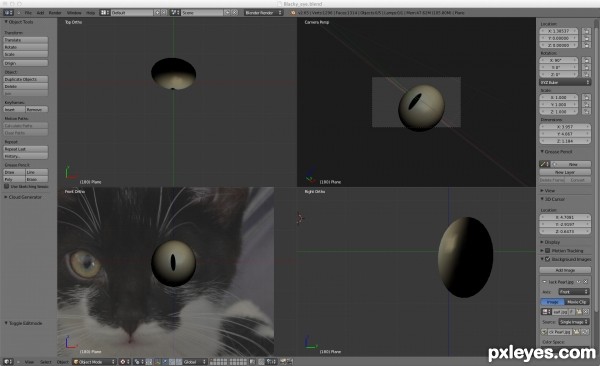The width and height of the screenshot is (600, 366).
Task: Open the Axis dropdown set to Front
Action: (574, 292)
